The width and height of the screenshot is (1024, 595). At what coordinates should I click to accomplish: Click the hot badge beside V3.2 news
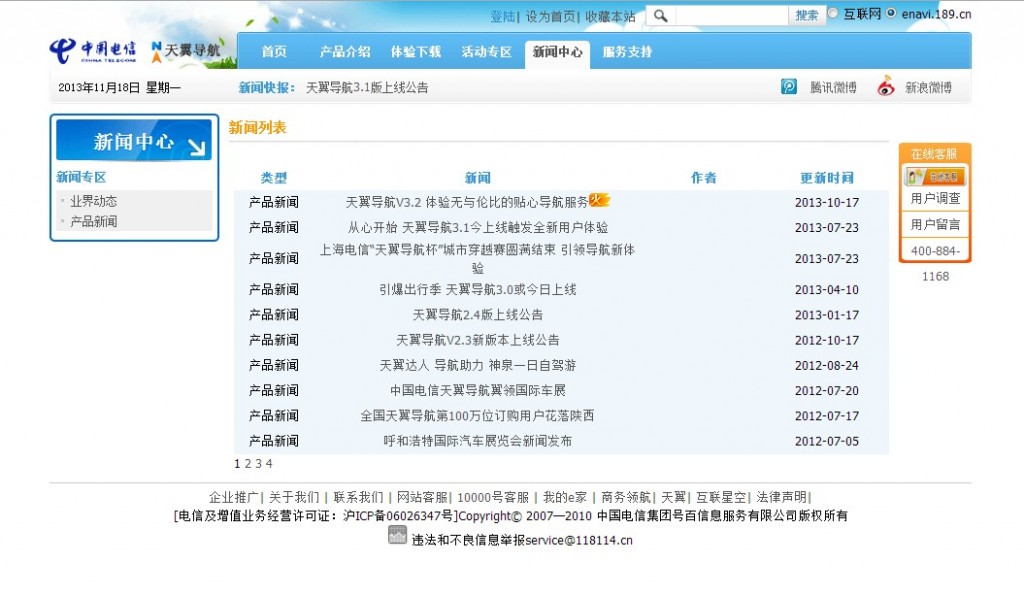599,199
